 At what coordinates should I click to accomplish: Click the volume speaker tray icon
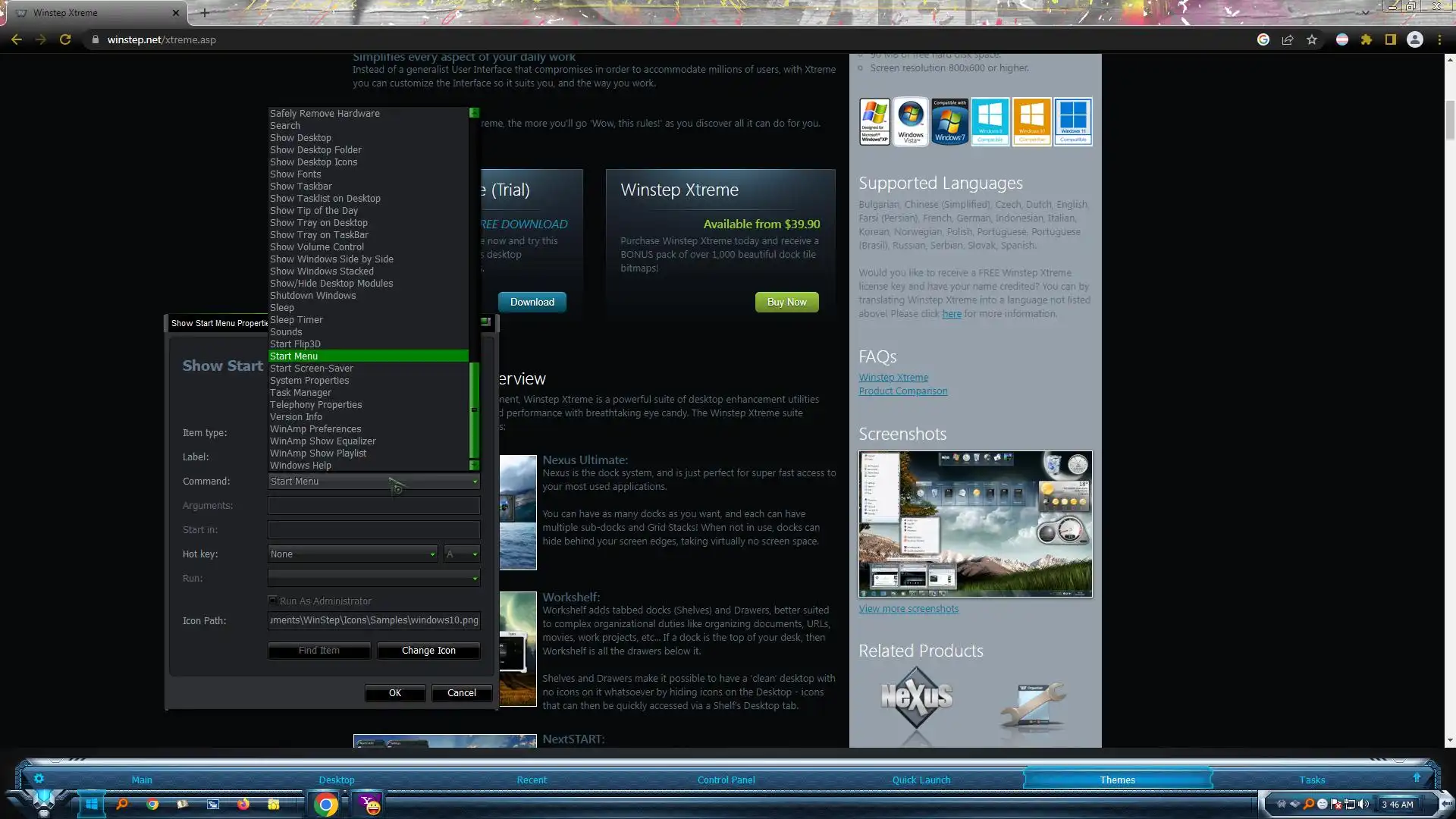click(x=1363, y=804)
